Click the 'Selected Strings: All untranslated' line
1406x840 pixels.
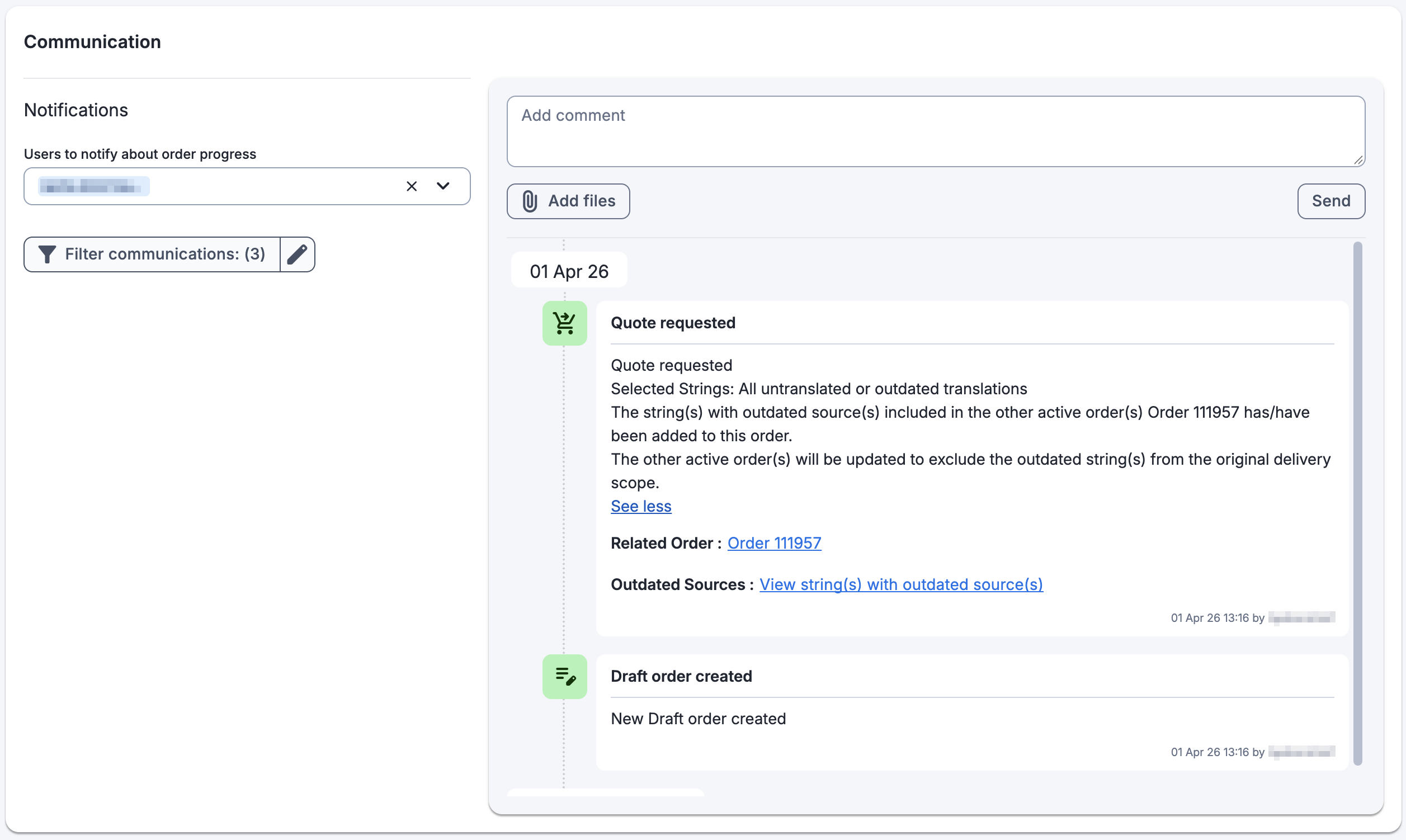click(818, 388)
